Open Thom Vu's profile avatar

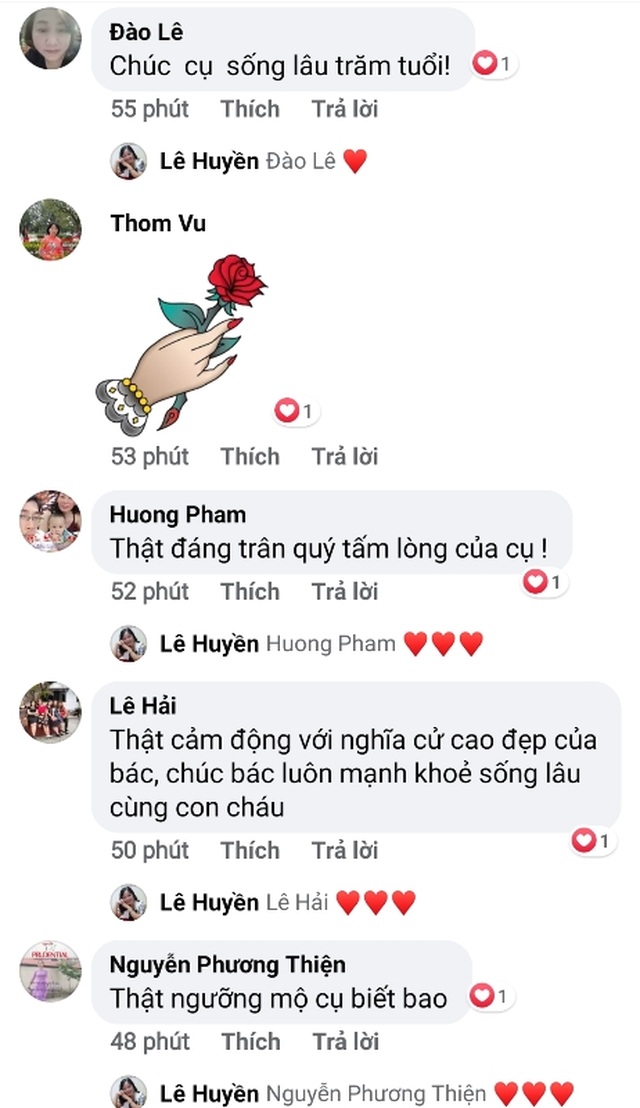point(50,230)
